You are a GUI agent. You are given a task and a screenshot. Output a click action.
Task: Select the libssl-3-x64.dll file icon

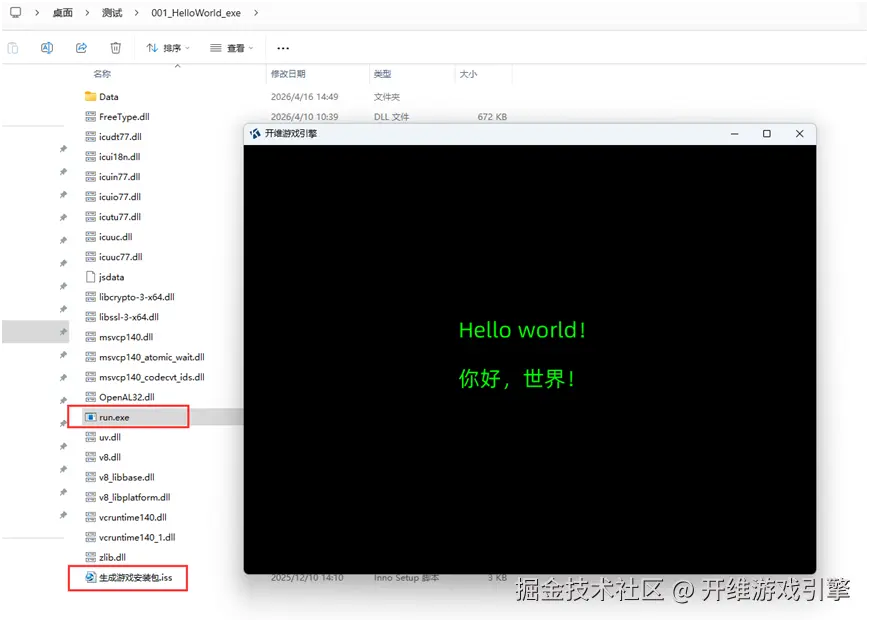pyautogui.click(x=90, y=317)
